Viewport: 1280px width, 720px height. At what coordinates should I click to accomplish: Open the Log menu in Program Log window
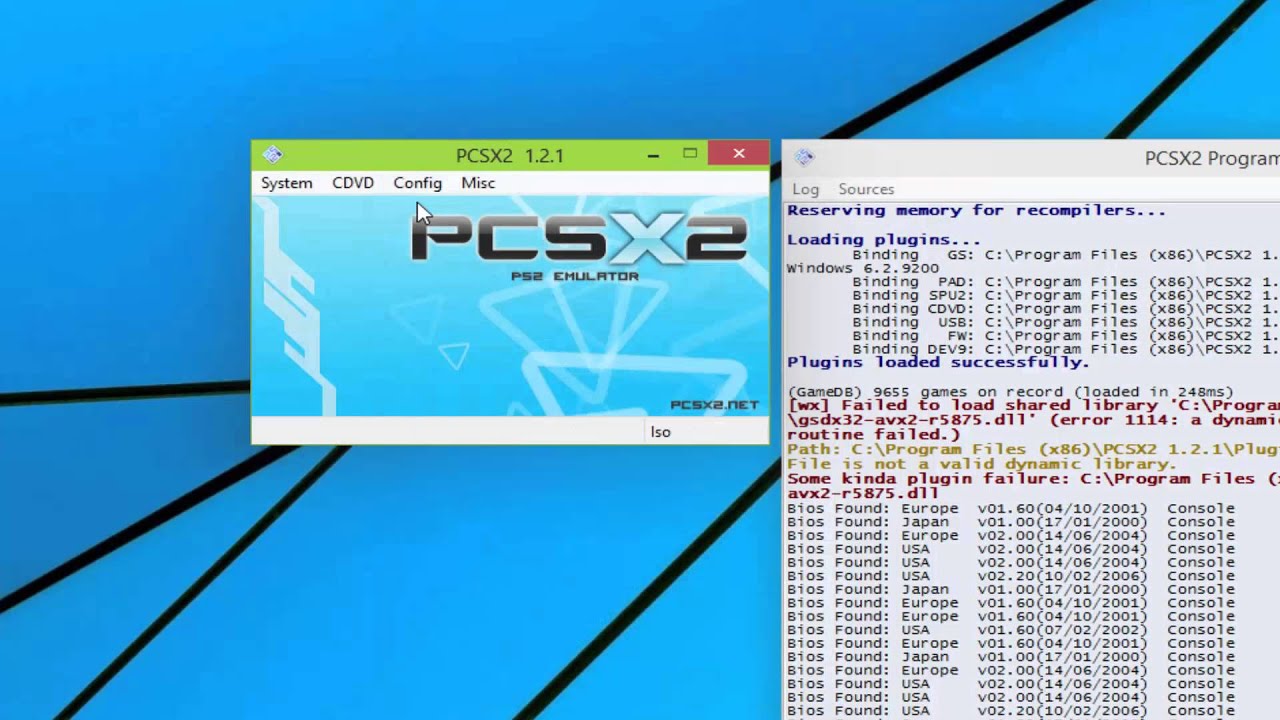pos(805,189)
